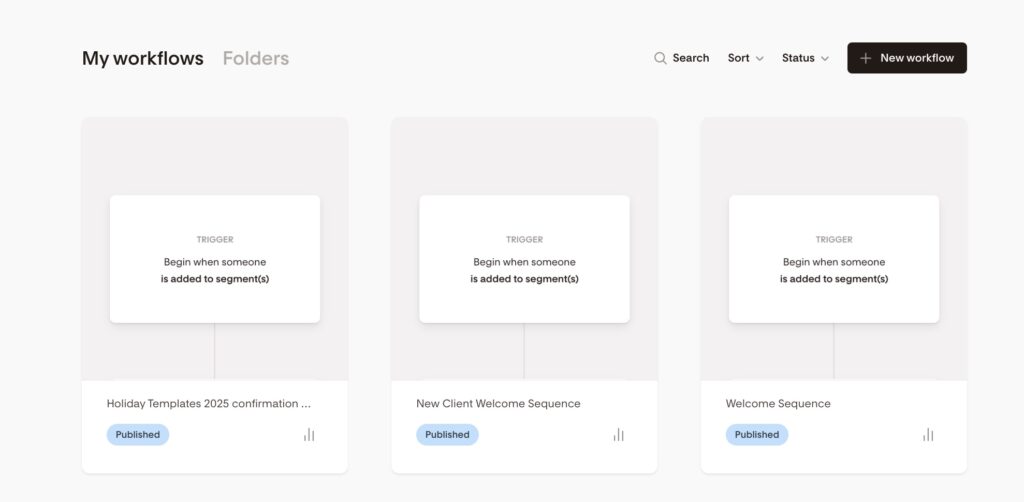
Task: View stats icon on Welcome Sequence card
Action: [928, 435]
